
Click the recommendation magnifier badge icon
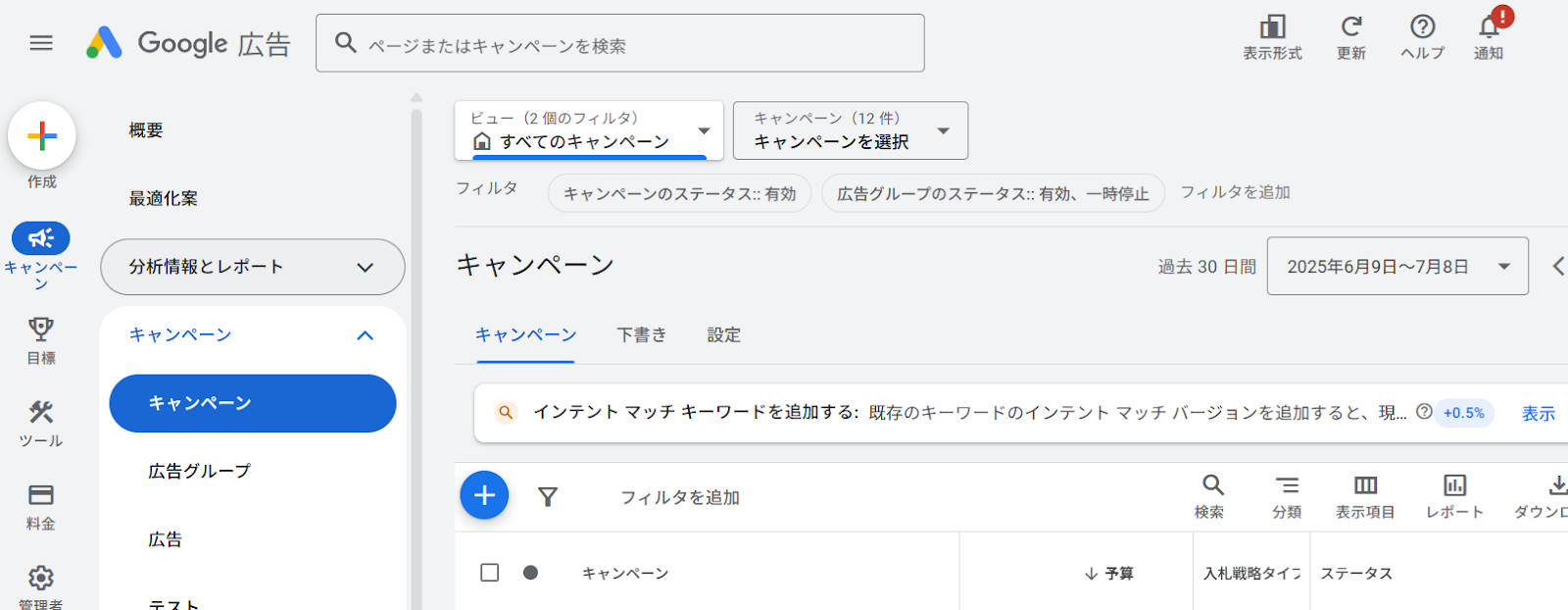click(x=506, y=413)
